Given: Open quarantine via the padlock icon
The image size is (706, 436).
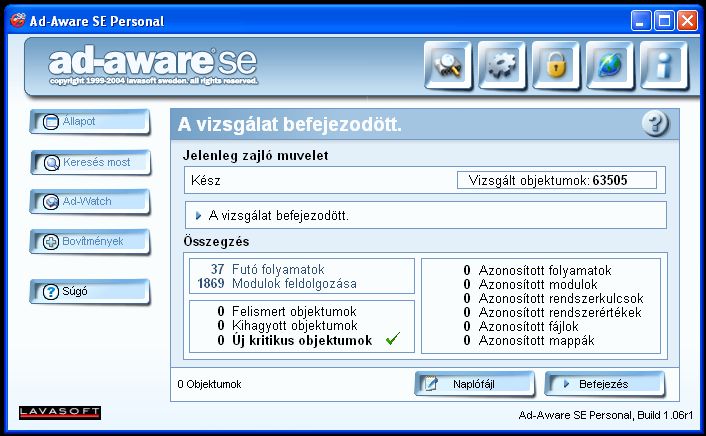Looking at the screenshot, I should pos(556,65).
